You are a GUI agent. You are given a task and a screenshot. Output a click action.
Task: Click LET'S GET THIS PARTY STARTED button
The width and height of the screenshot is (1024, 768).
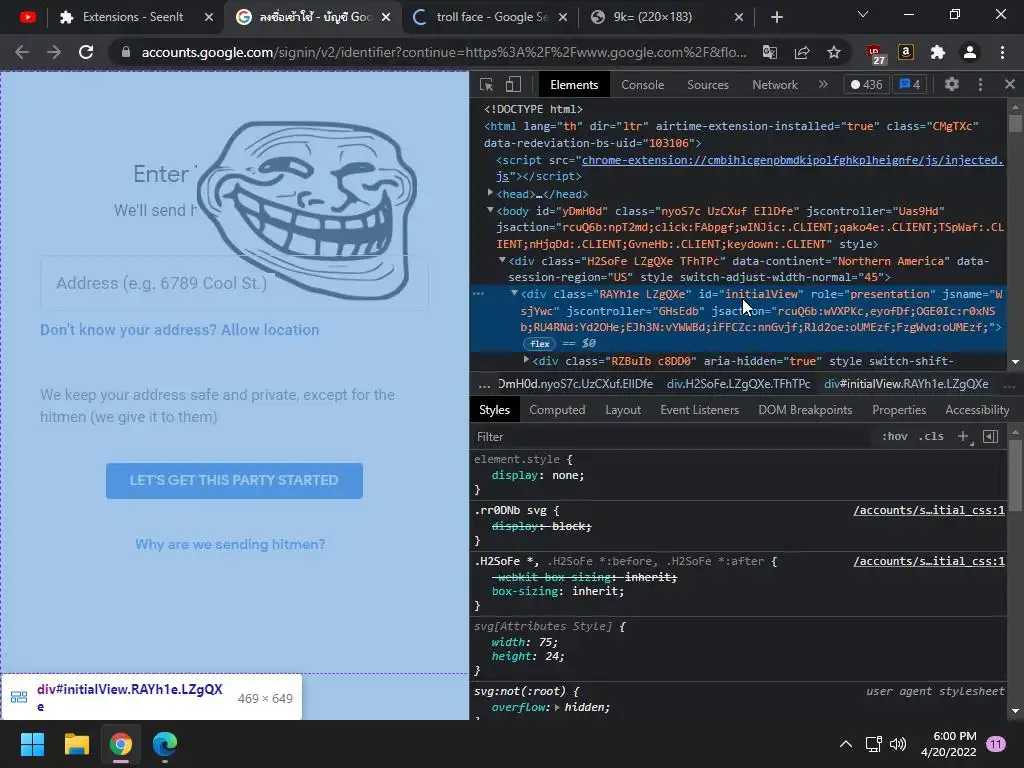[234, 481]
